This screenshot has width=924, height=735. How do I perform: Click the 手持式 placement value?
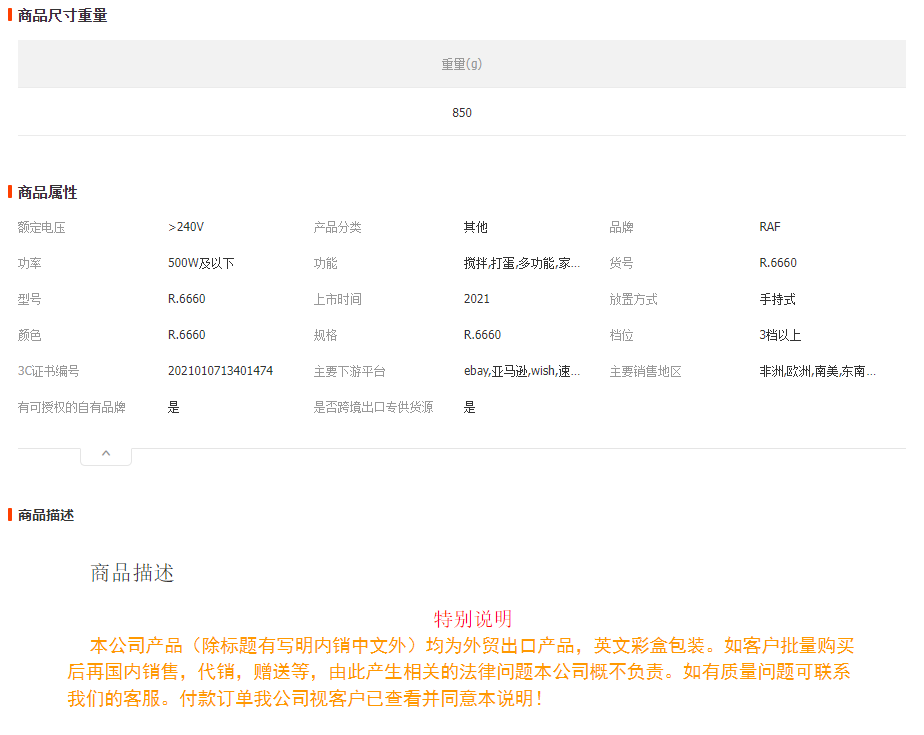(x=777, y=299)
